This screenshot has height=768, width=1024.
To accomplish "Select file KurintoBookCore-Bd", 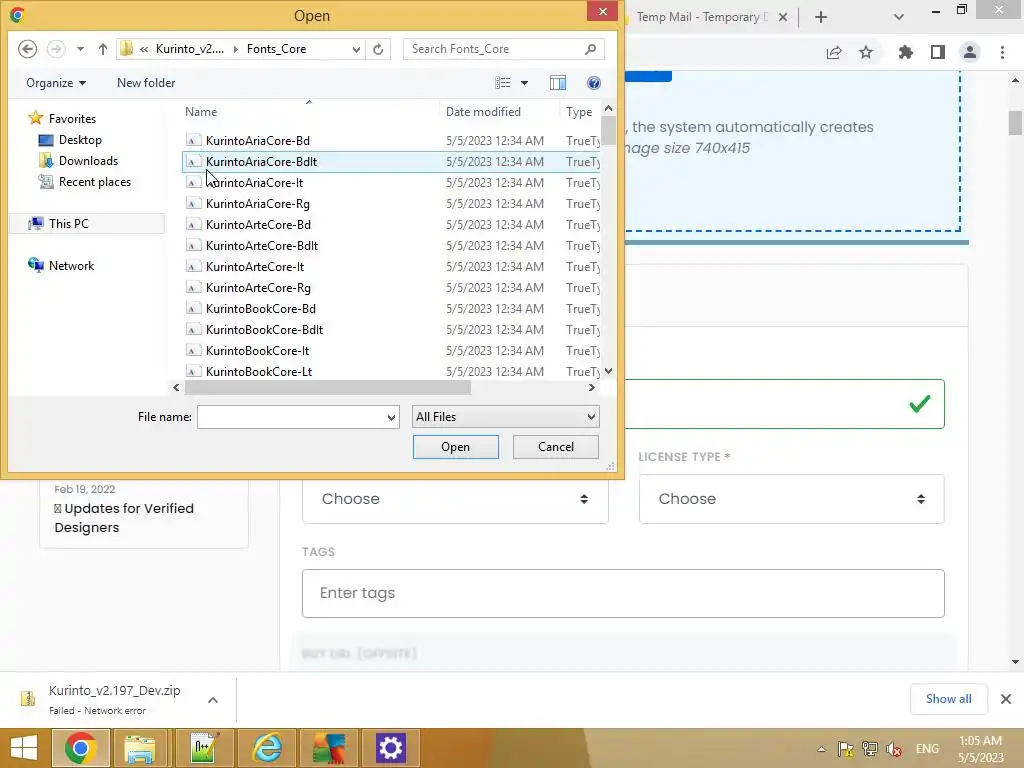I will [x=391, y=308].
